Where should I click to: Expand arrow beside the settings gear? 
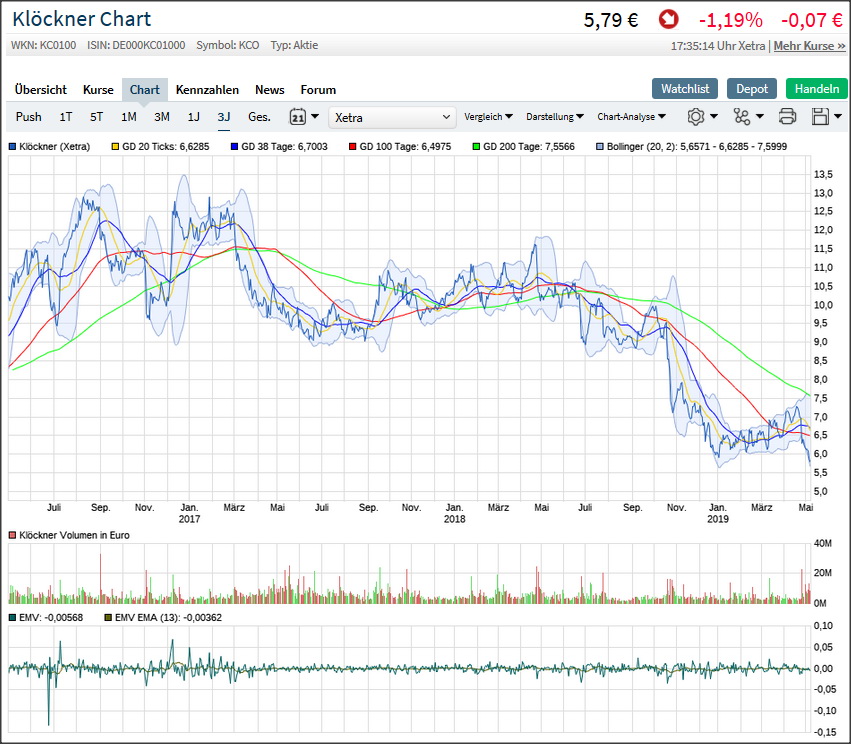(x=714, y=116)
